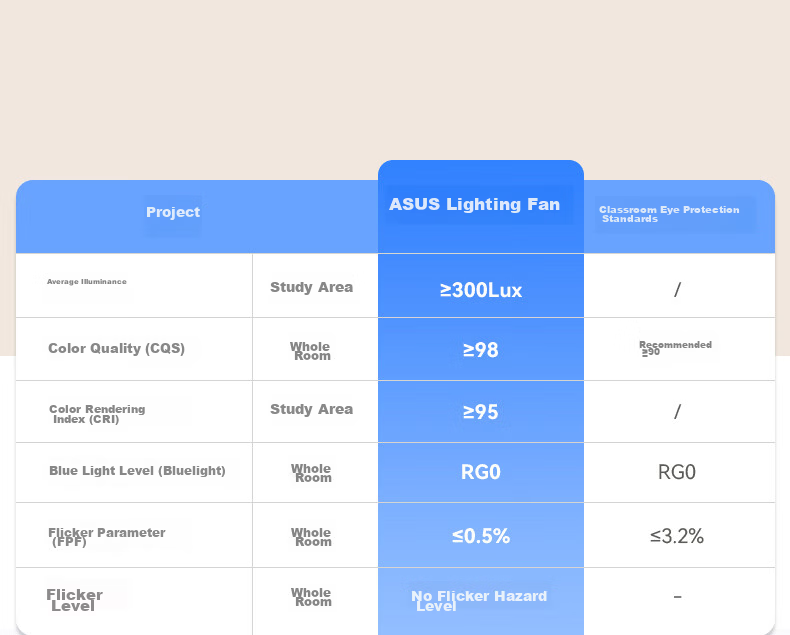Click the "≥300Lux" value
The height and width of the screenshot is (635, 790).
pyautogui.click(x=481, y=290)
